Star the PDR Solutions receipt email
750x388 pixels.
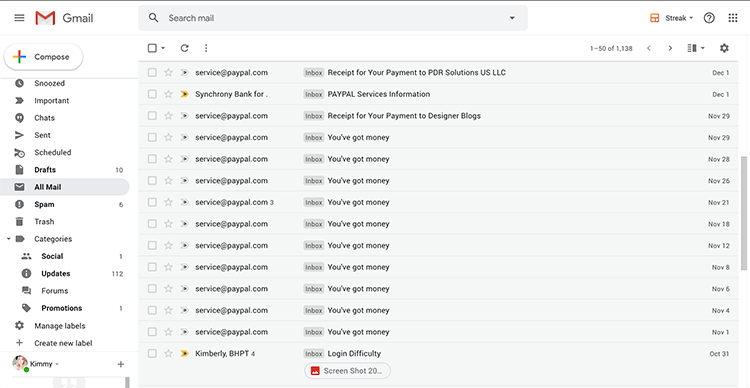(x=168, y=73)
